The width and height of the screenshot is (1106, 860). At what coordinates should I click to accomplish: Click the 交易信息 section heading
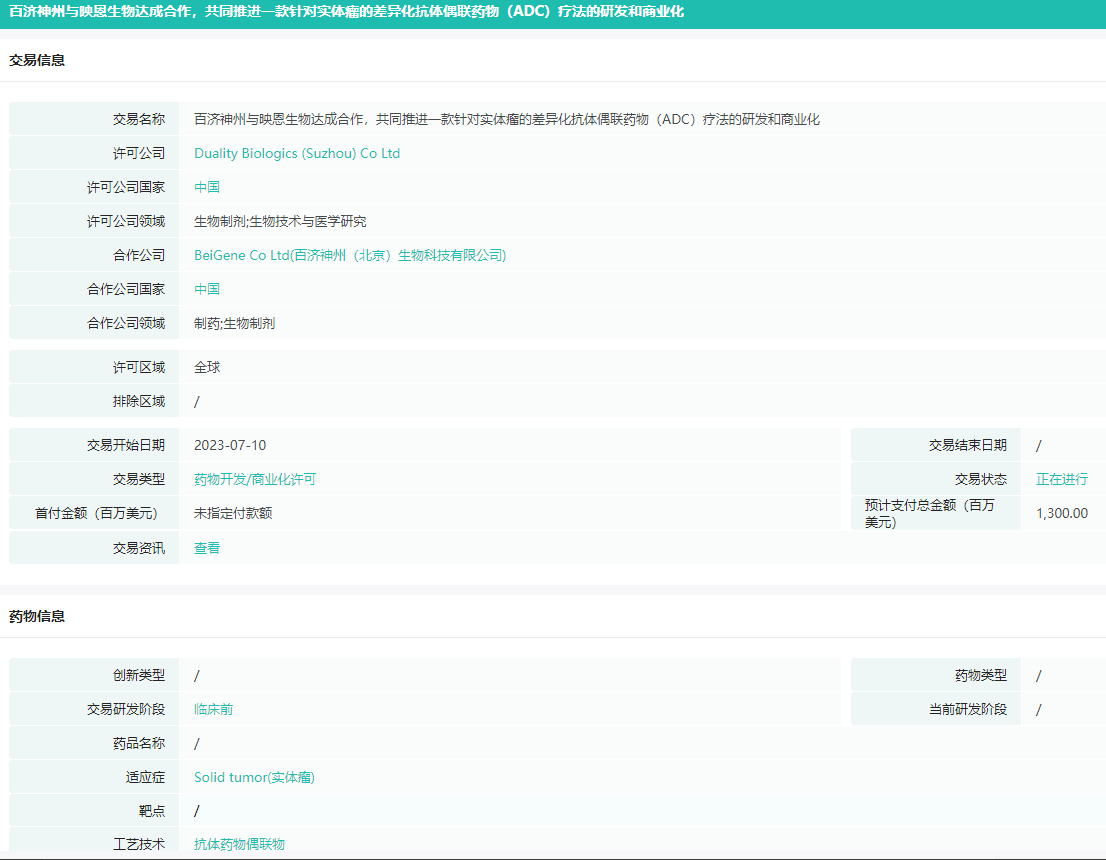pyautogui.click(x=37, y=60)
